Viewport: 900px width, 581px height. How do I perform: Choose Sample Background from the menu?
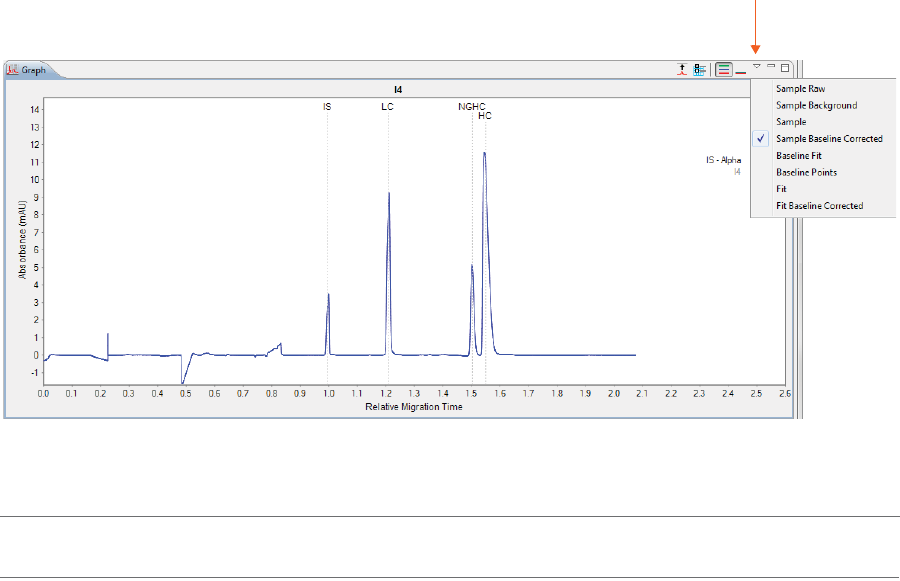(816, 105)
